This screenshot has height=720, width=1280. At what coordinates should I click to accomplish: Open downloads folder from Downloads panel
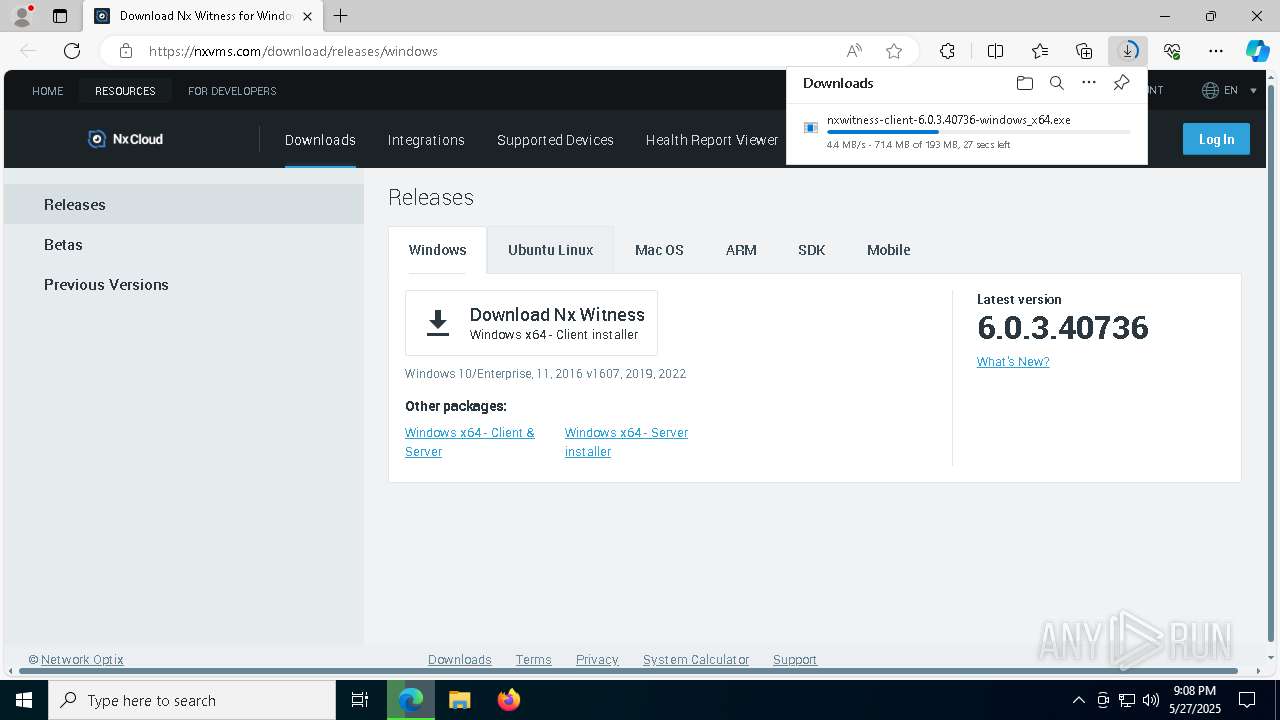coord(1024,83)
